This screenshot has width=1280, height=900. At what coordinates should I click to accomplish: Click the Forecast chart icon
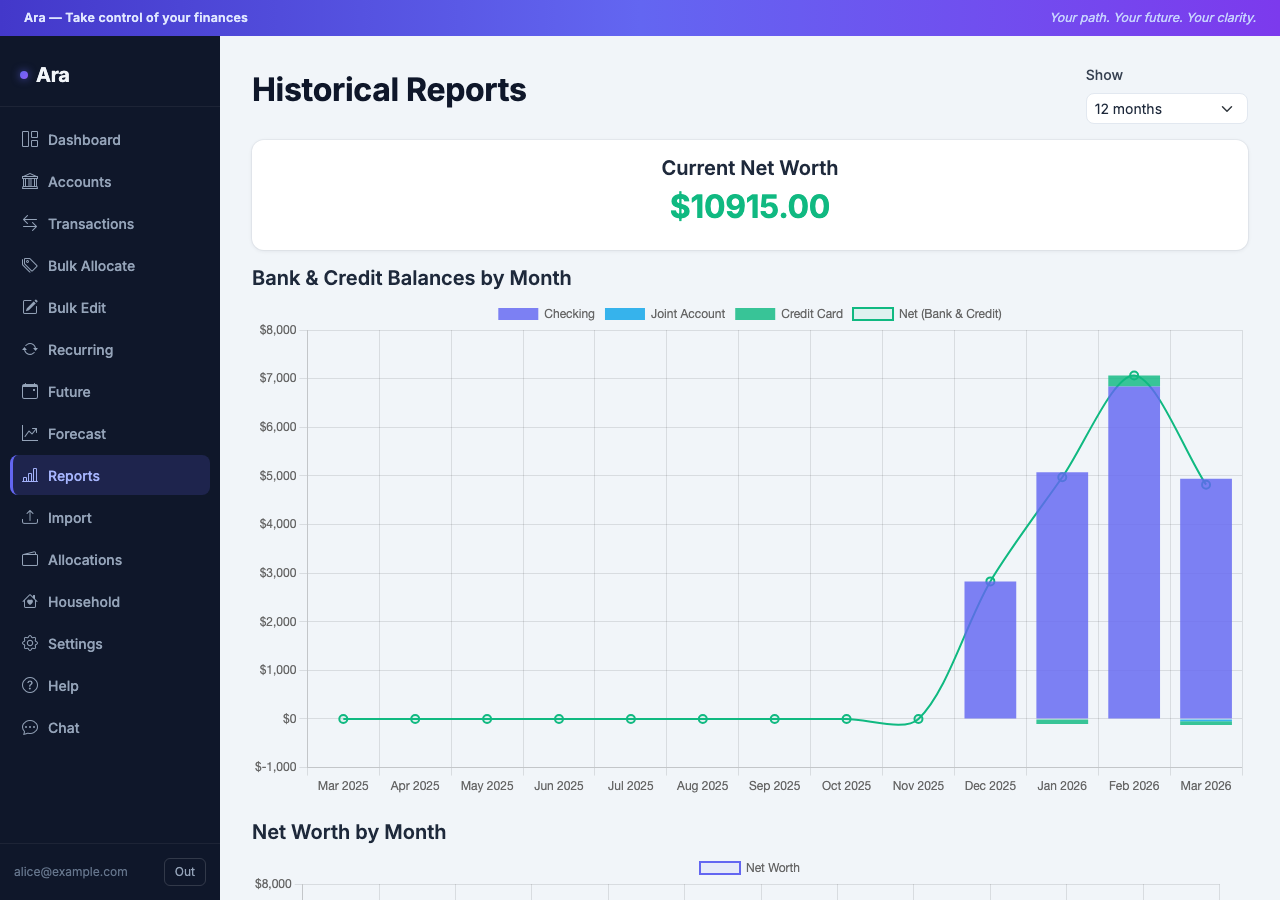[30, 434]
